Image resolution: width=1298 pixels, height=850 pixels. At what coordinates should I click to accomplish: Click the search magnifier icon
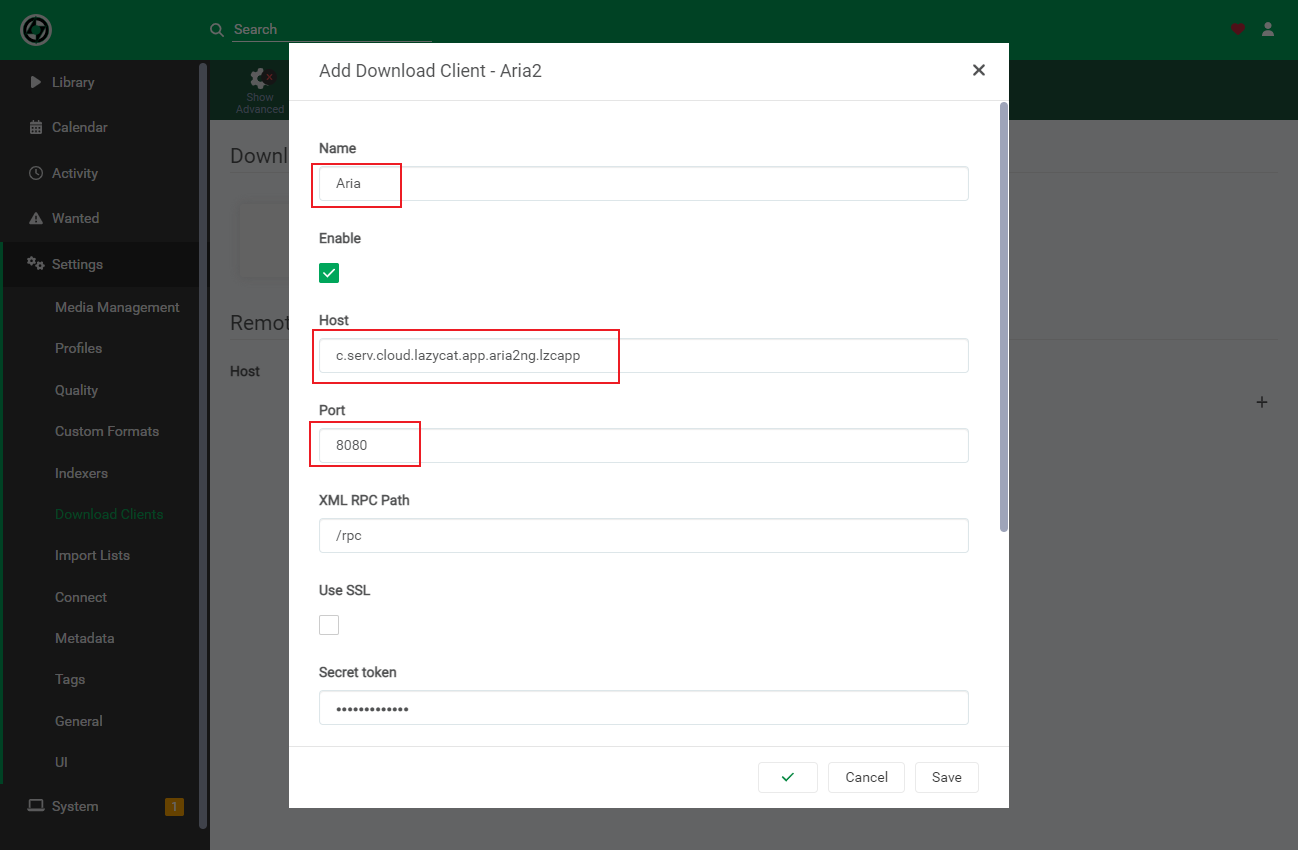click(217, 30)
